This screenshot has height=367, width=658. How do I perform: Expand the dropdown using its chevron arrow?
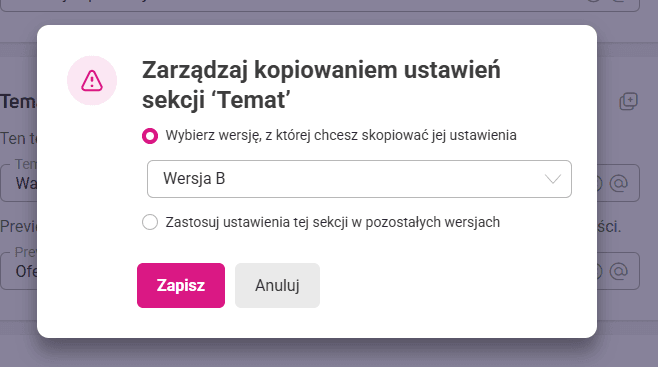pos(553,179)
